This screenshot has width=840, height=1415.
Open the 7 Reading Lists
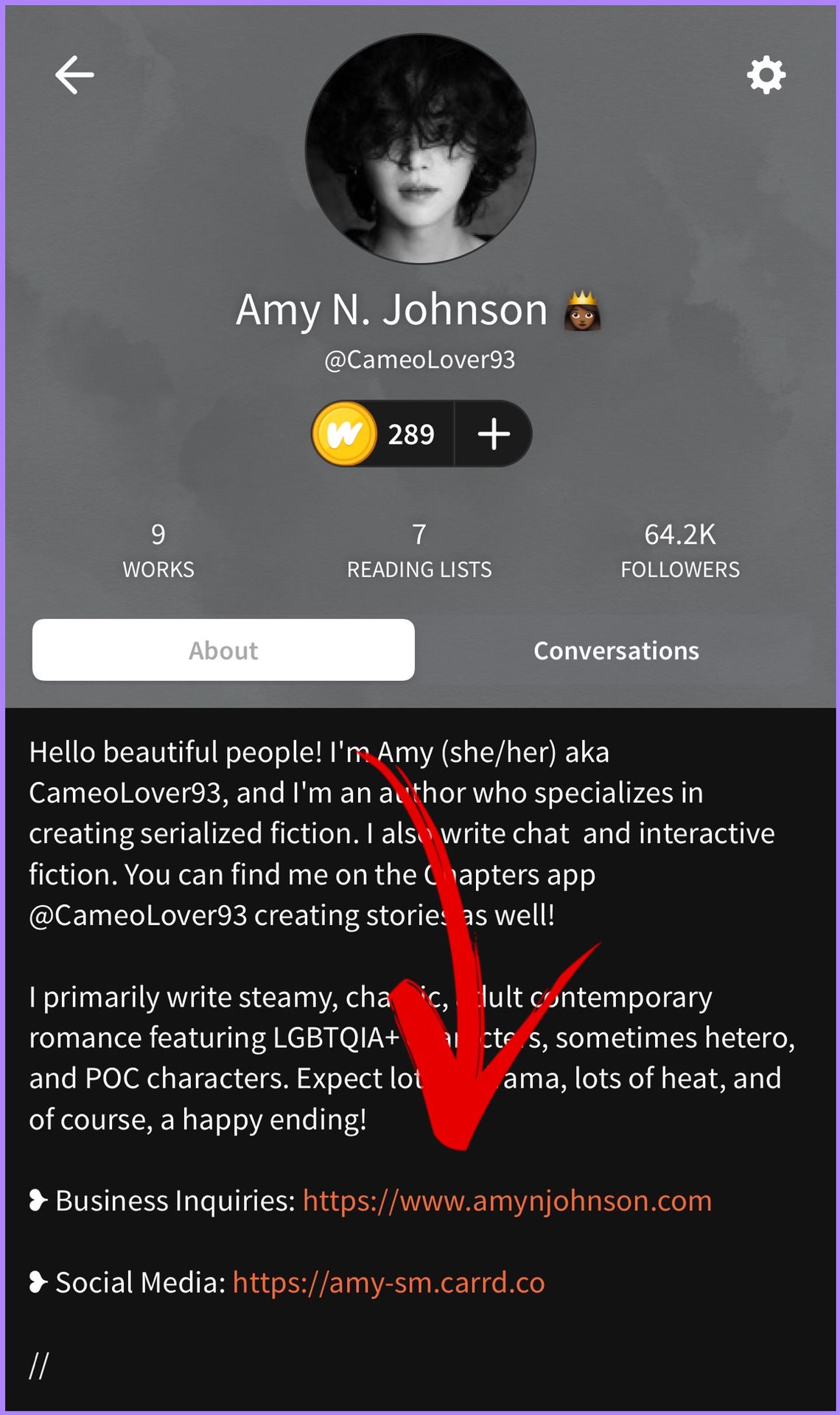coord(419,551)
